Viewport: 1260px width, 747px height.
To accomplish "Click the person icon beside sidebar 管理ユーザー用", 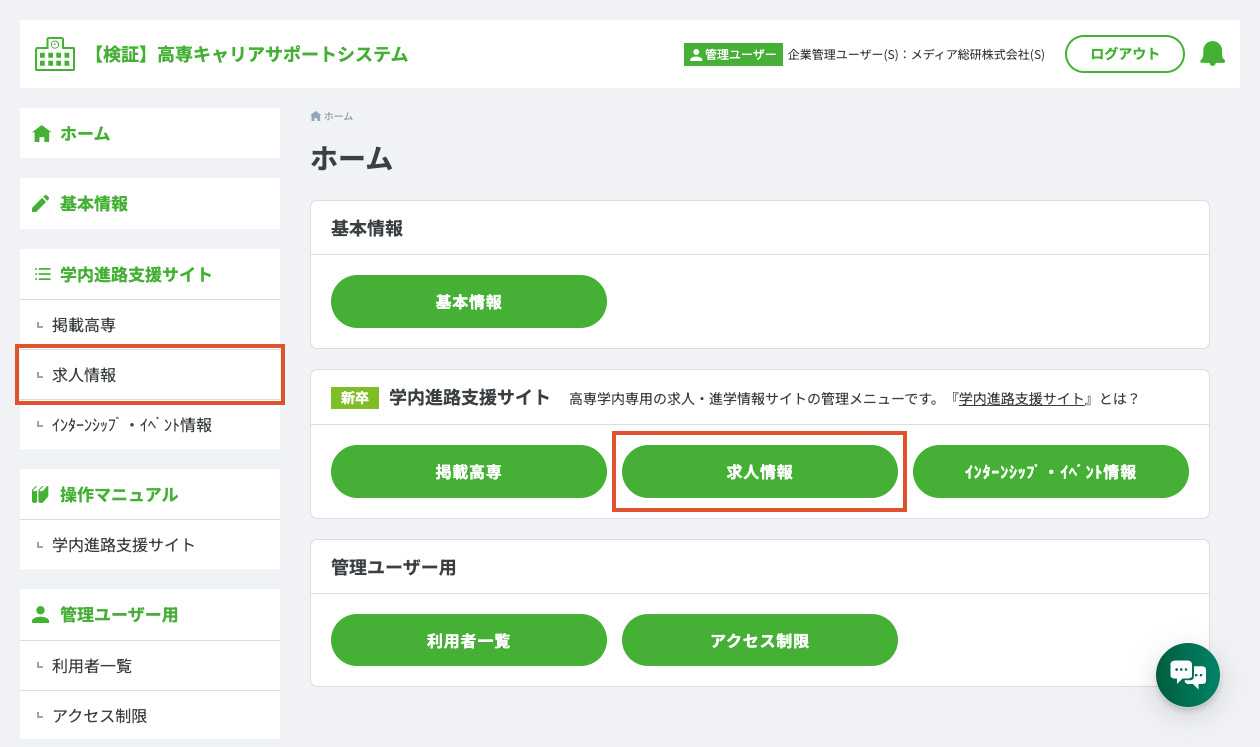I will [x=41, y=614].
